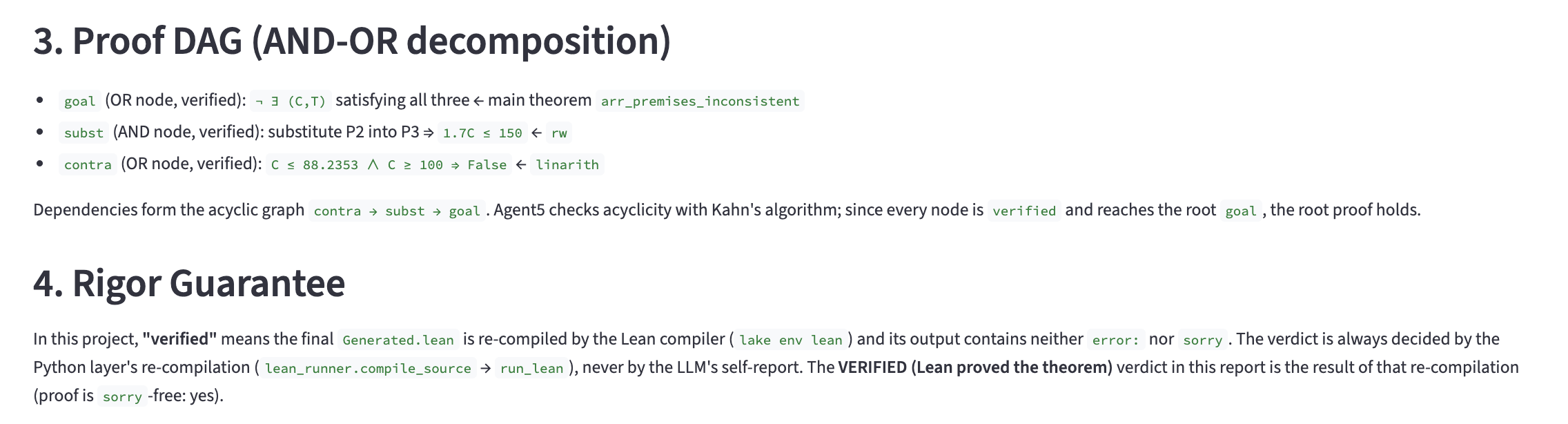Click the '1.7C ≤ 150' inequality code
Image resolution: width=1568 pixels, height=424 pixels.
click(482, 133)
